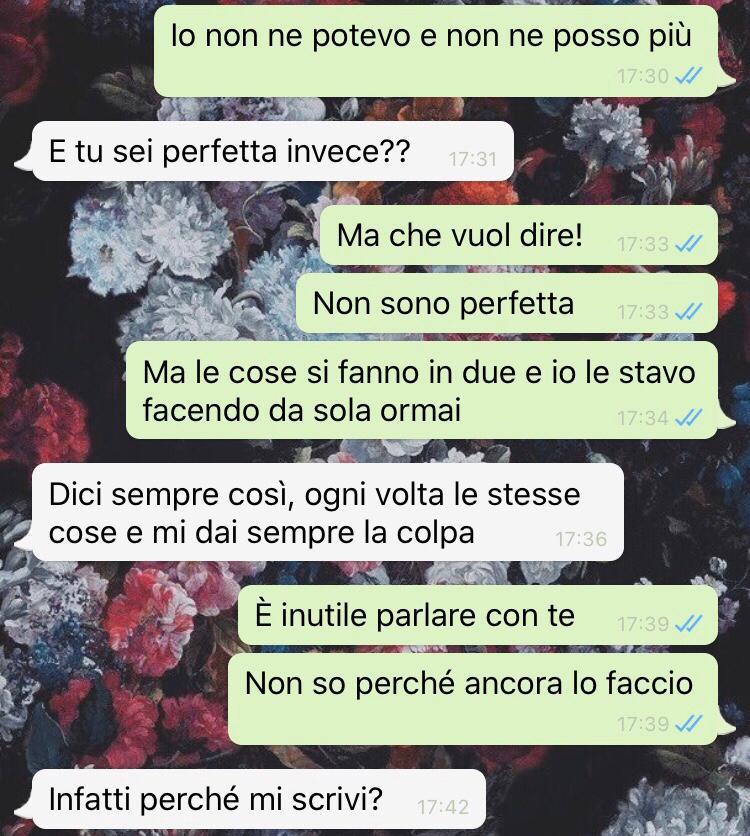The image size is (750, 836).
Task: Tap the 17:30 timestamp on the first message
Action: [x=643, y=77]
